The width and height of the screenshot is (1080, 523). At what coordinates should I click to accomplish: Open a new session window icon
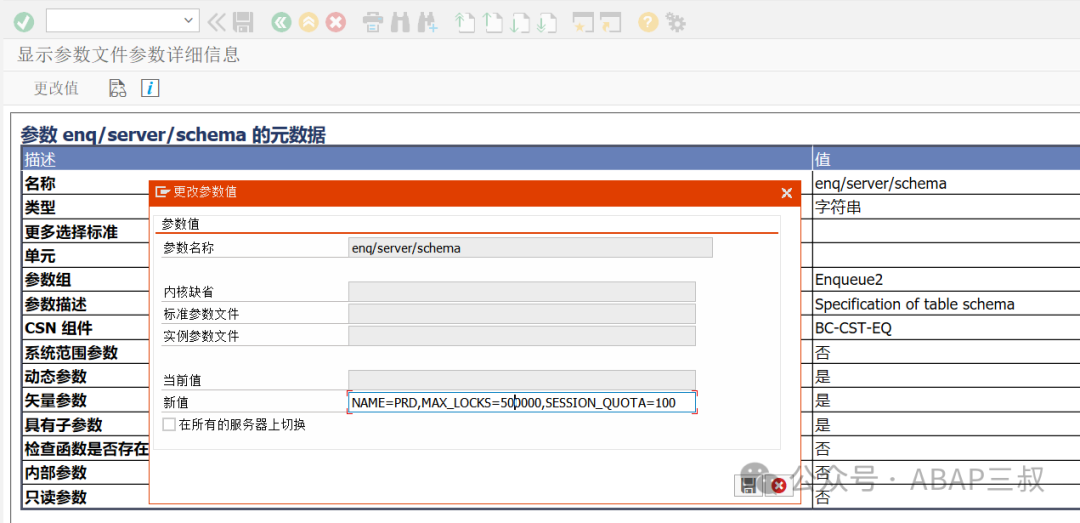(x=583, y=23)
